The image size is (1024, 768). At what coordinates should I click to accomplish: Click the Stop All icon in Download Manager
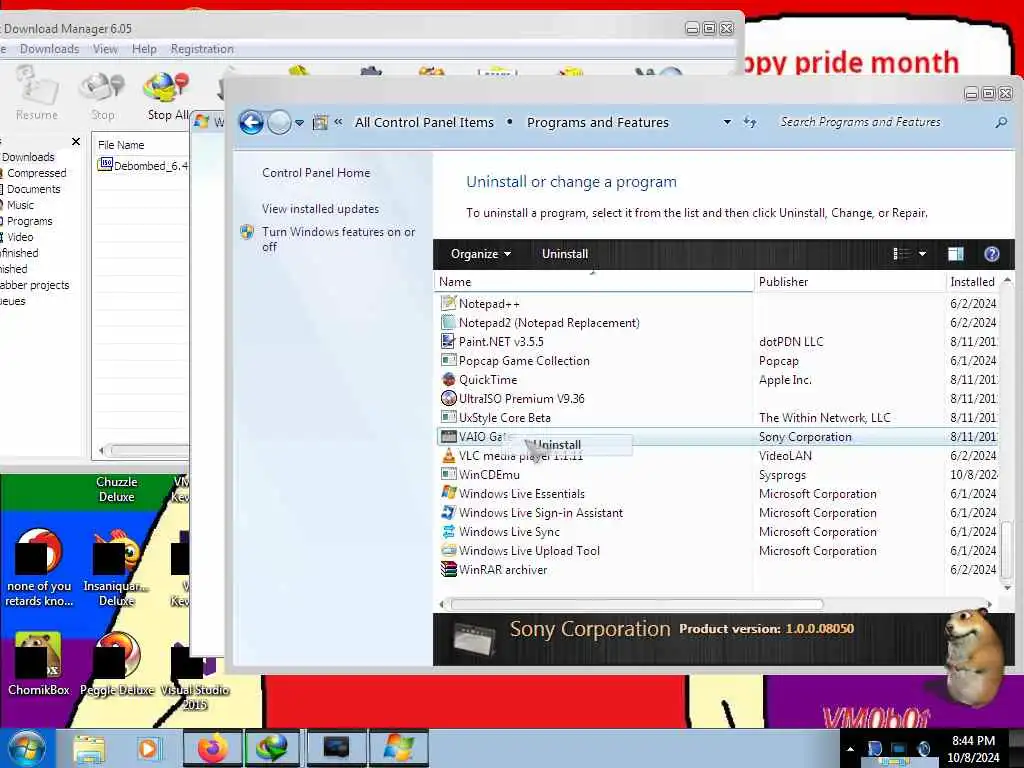[166, 87]
